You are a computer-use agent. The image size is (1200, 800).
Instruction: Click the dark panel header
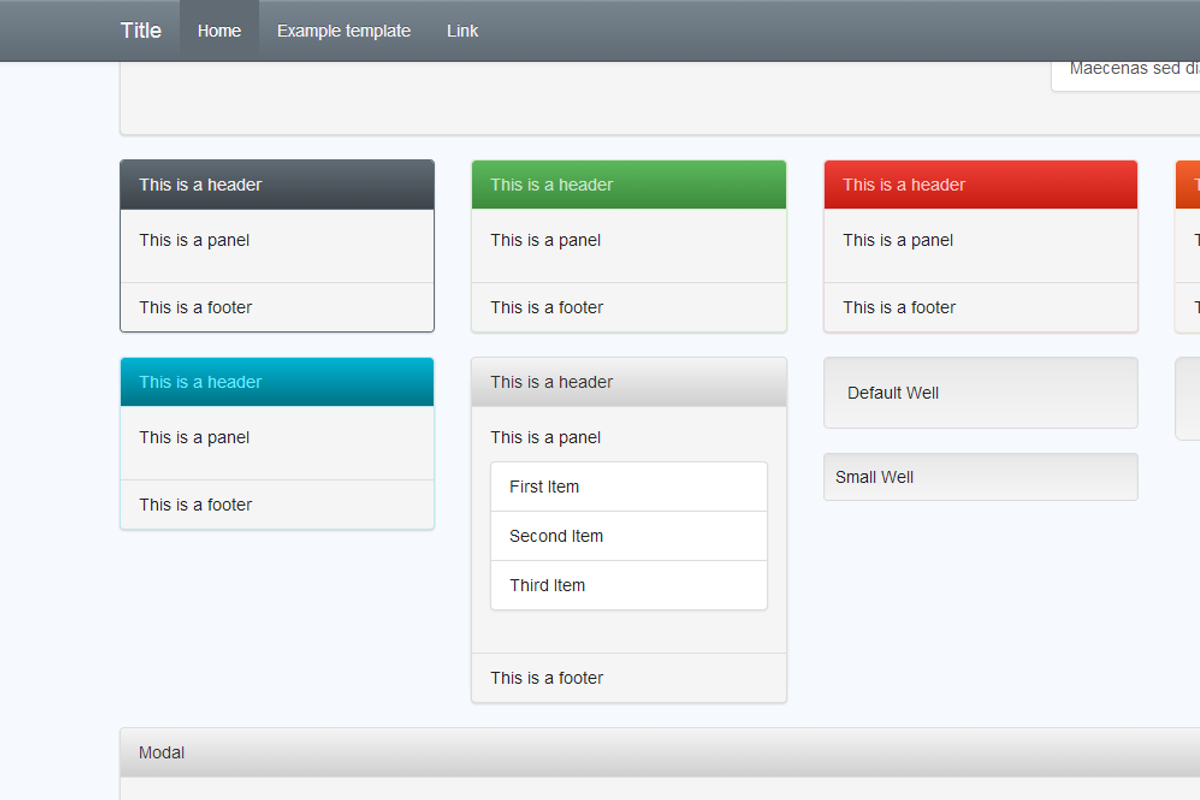tap(277, 184)
